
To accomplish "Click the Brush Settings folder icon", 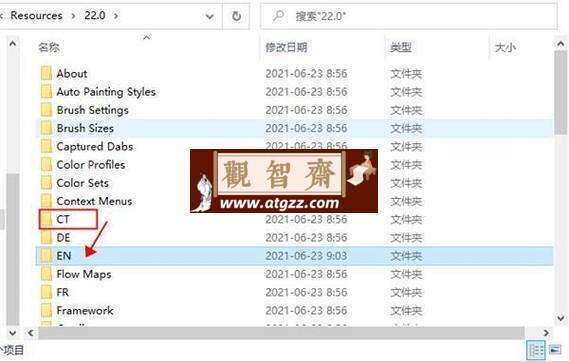I will (x=46, y=110).
